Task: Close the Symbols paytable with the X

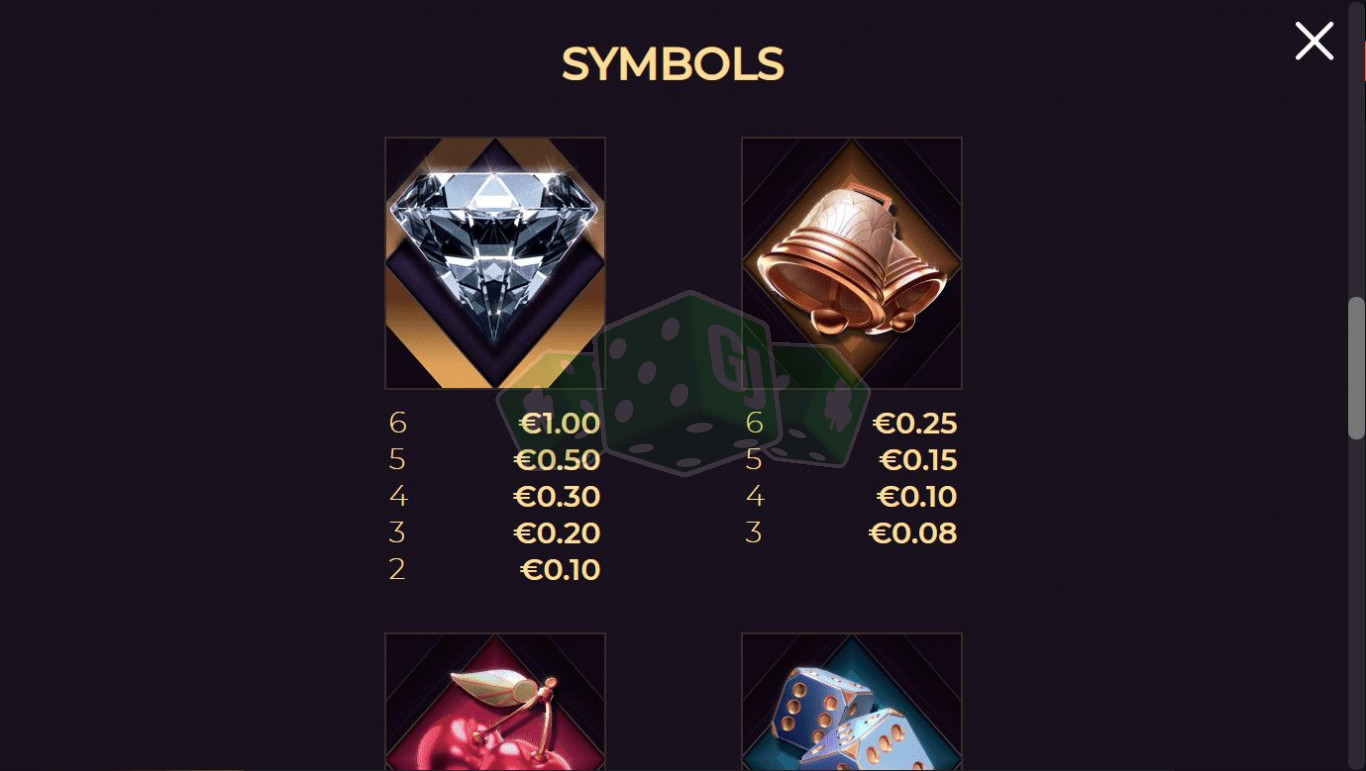Action: [x=1314, y=42]
